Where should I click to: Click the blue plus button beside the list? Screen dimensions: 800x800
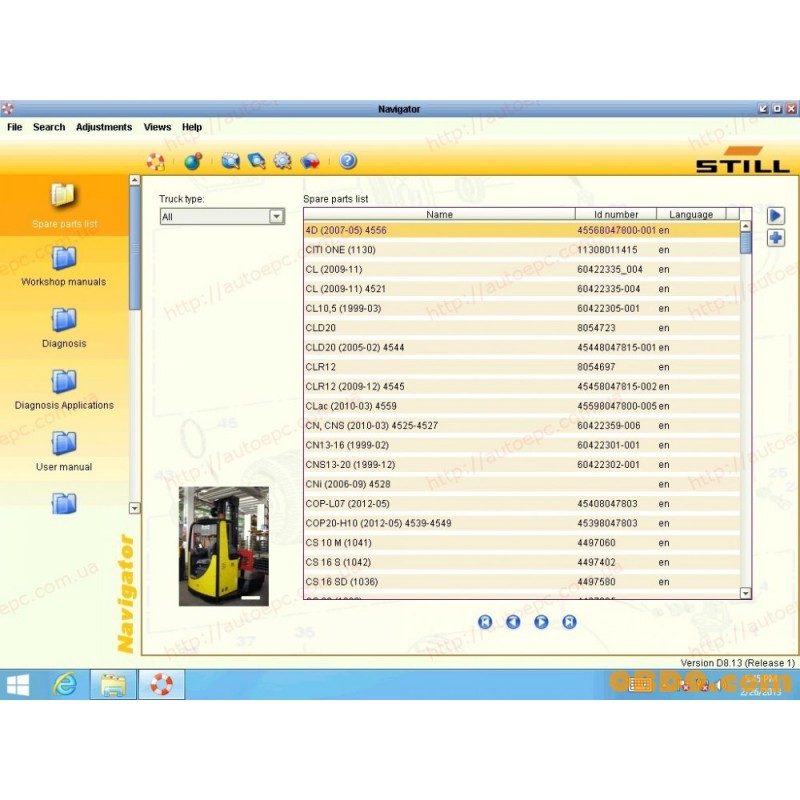[776, 238]
